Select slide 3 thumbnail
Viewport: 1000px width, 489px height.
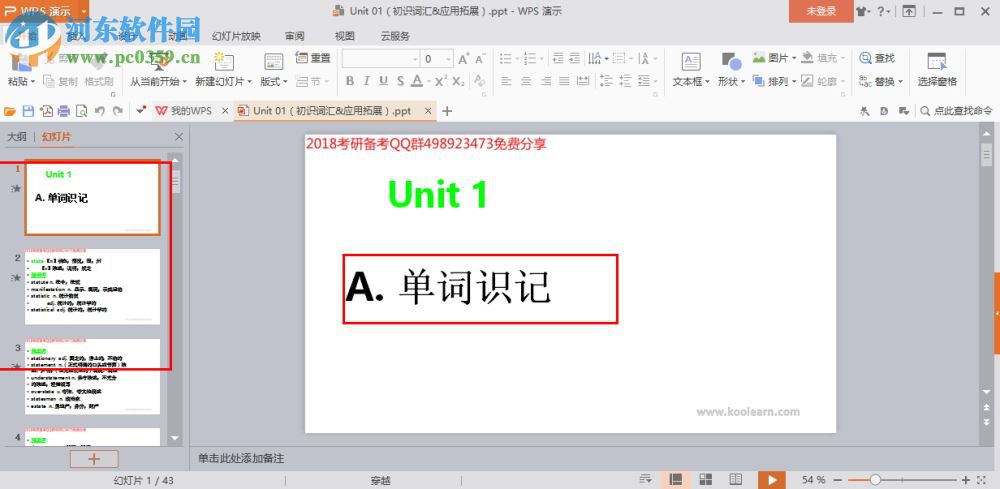click(x=92, y=376)
